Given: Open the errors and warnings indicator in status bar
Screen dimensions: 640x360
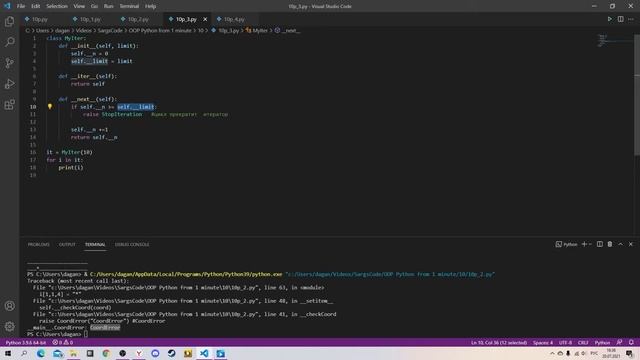Looking at the screenshot, I should (62, 342).
